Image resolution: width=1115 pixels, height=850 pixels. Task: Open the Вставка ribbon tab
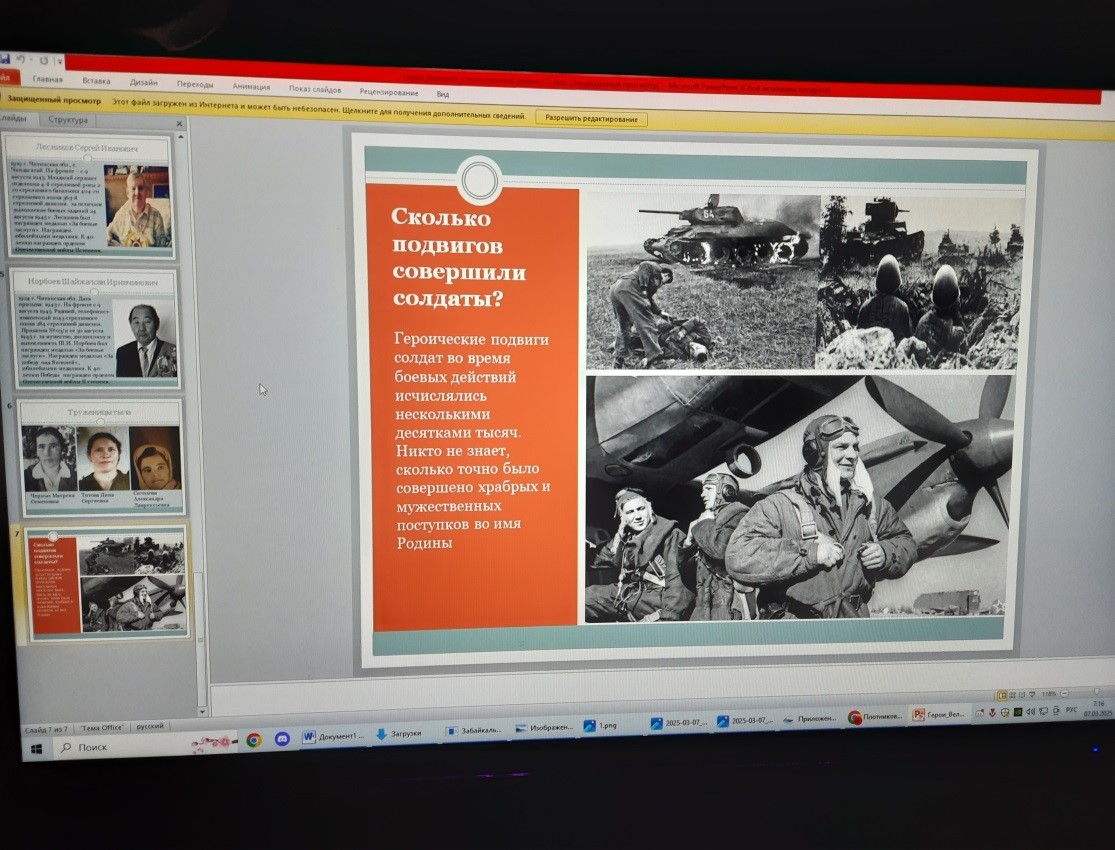96,80
